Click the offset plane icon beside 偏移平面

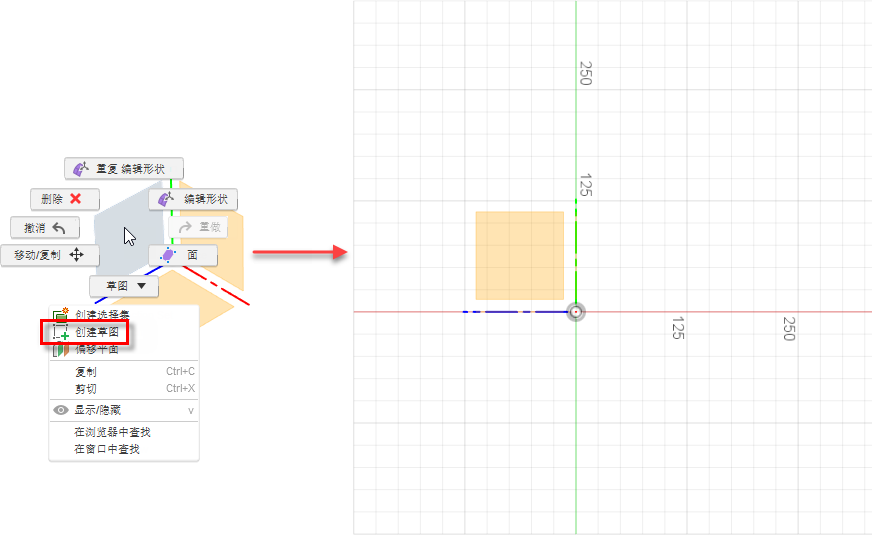[61, 349]
